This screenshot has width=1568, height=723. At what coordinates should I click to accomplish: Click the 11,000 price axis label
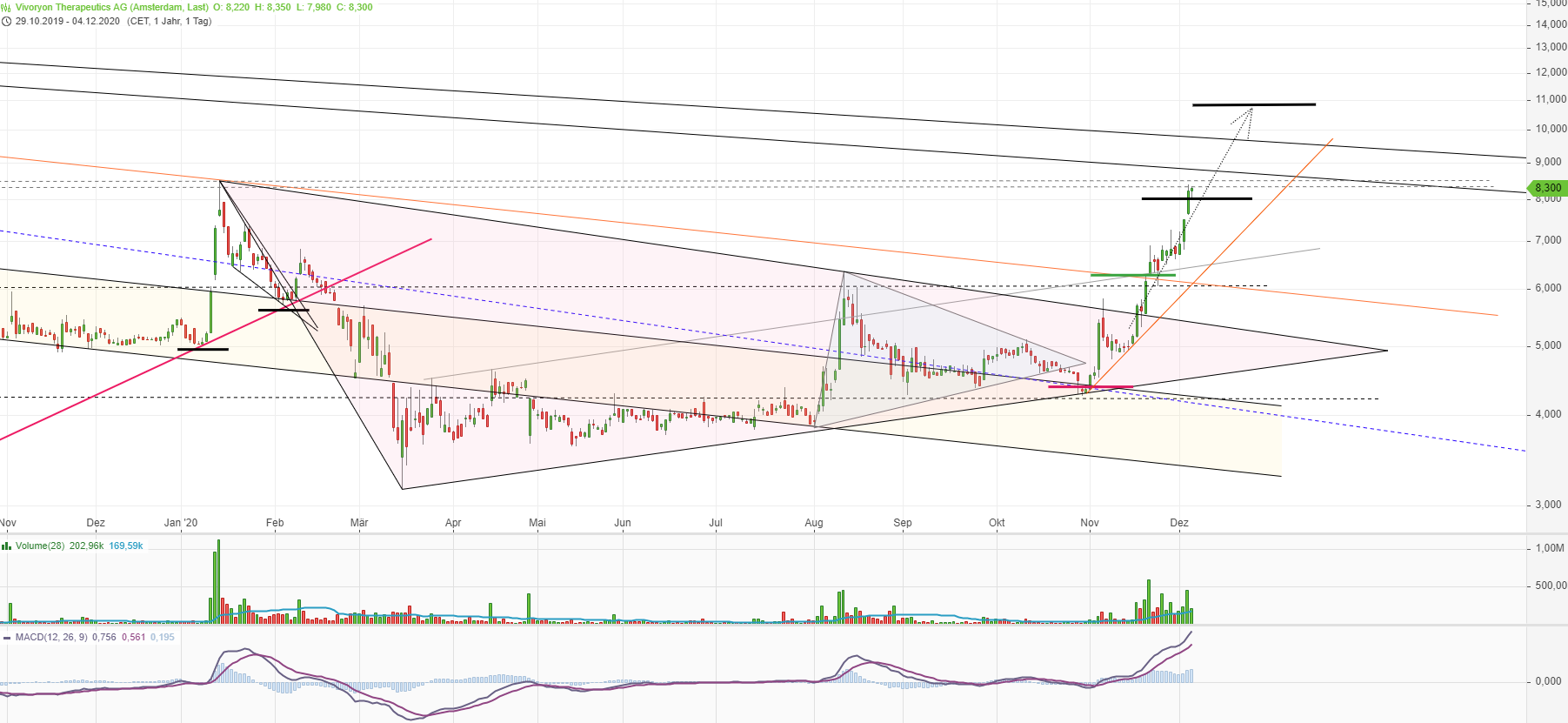tap(1551, 99)
